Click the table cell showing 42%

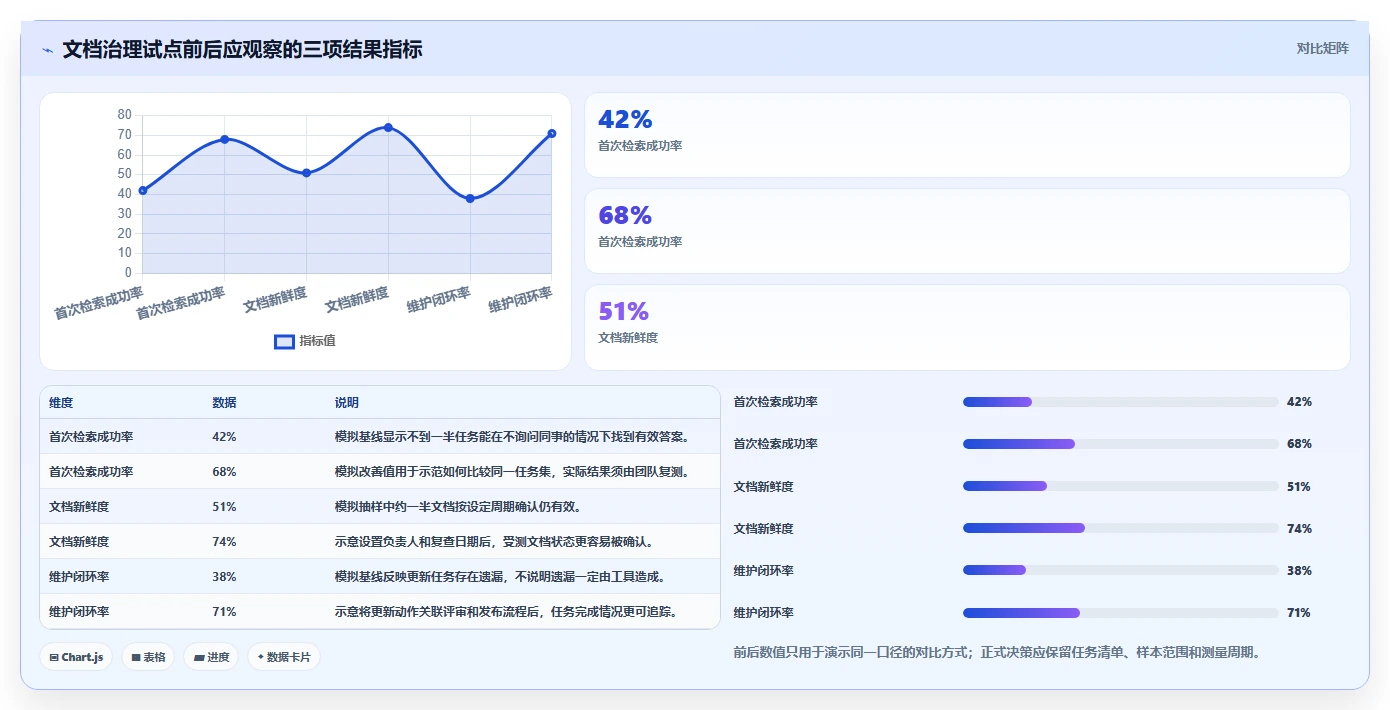click(x=224, y=437)
